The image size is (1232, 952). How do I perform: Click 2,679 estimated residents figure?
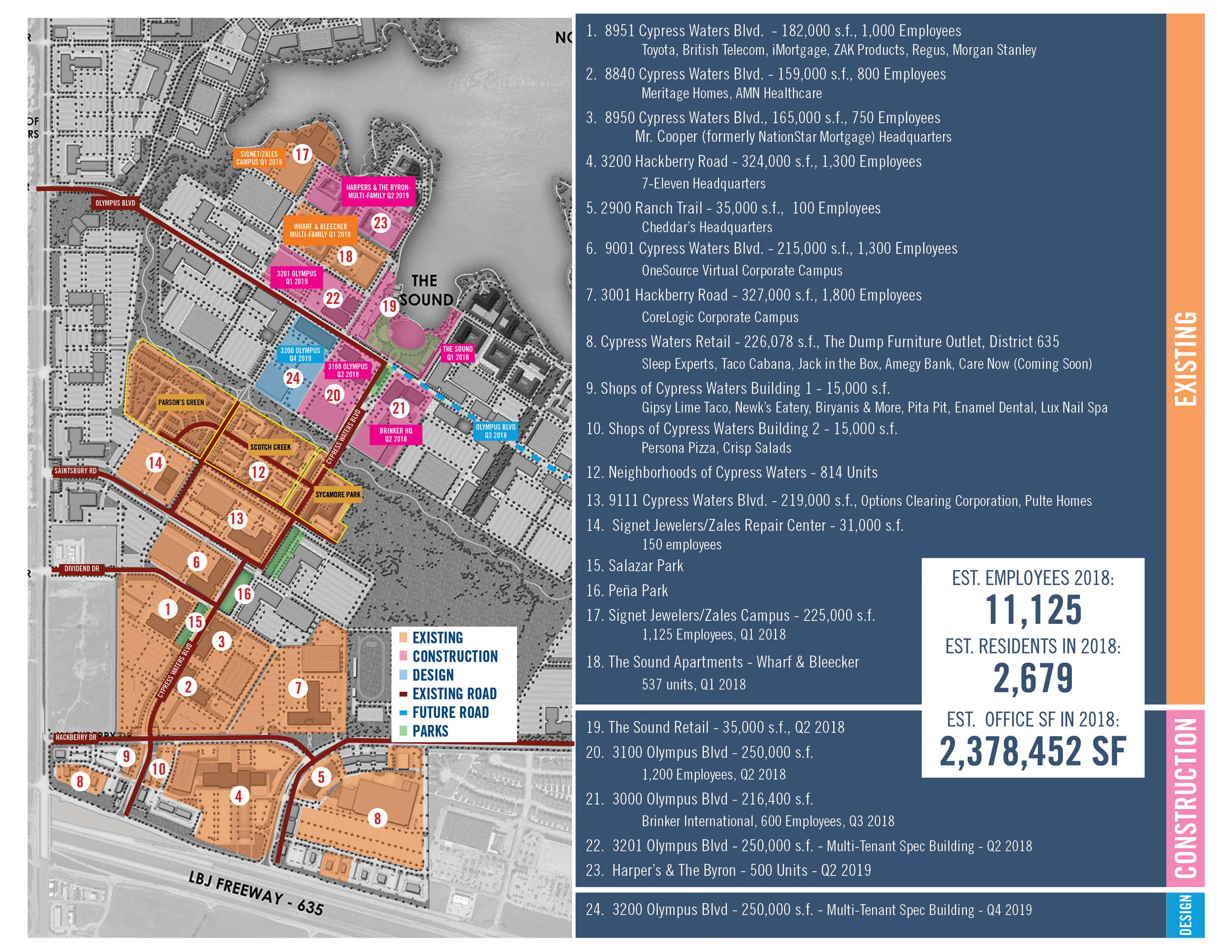point(1033,678)
